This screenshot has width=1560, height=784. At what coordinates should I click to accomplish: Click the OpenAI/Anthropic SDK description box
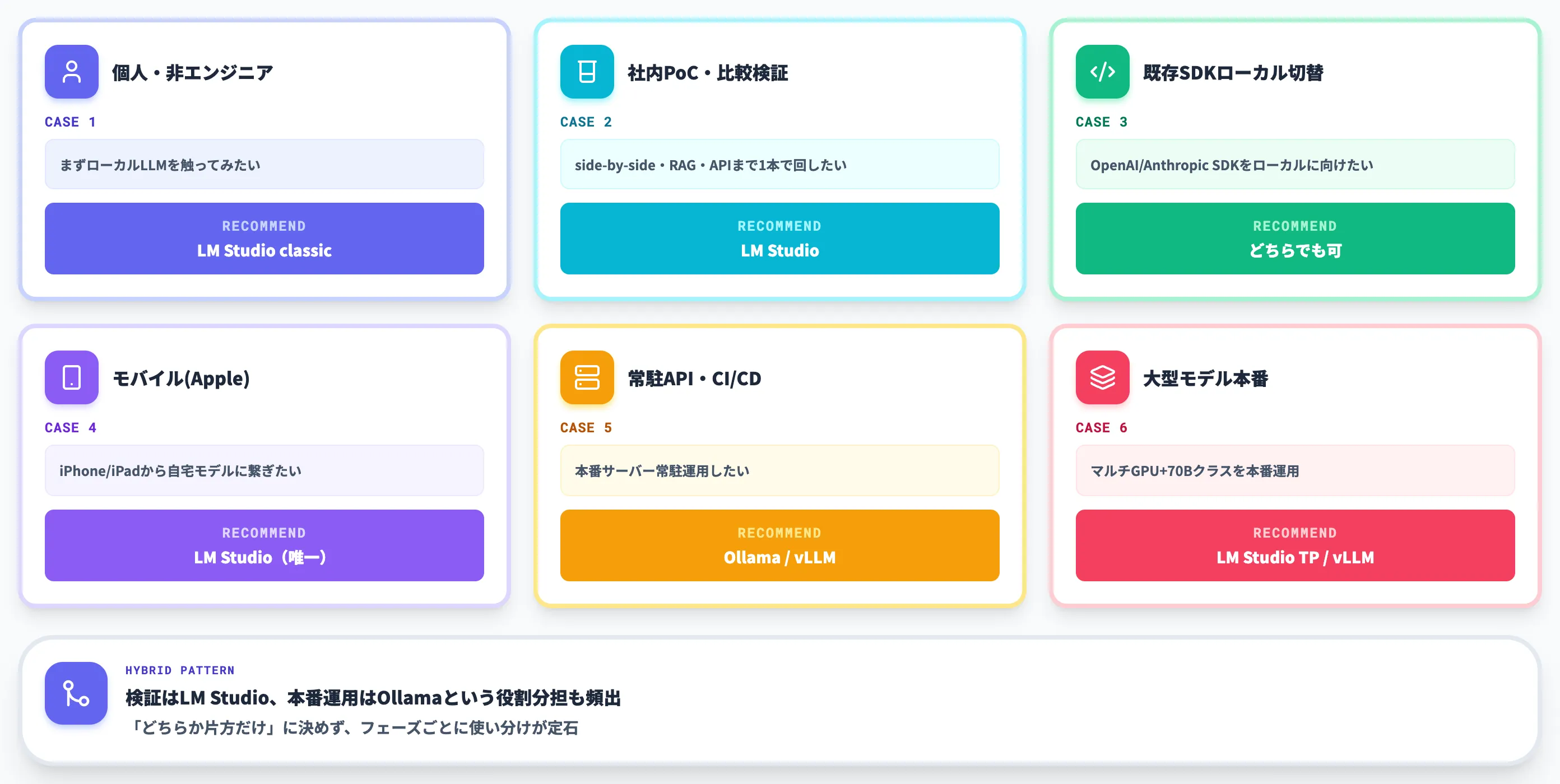[x=1295, y=165]
